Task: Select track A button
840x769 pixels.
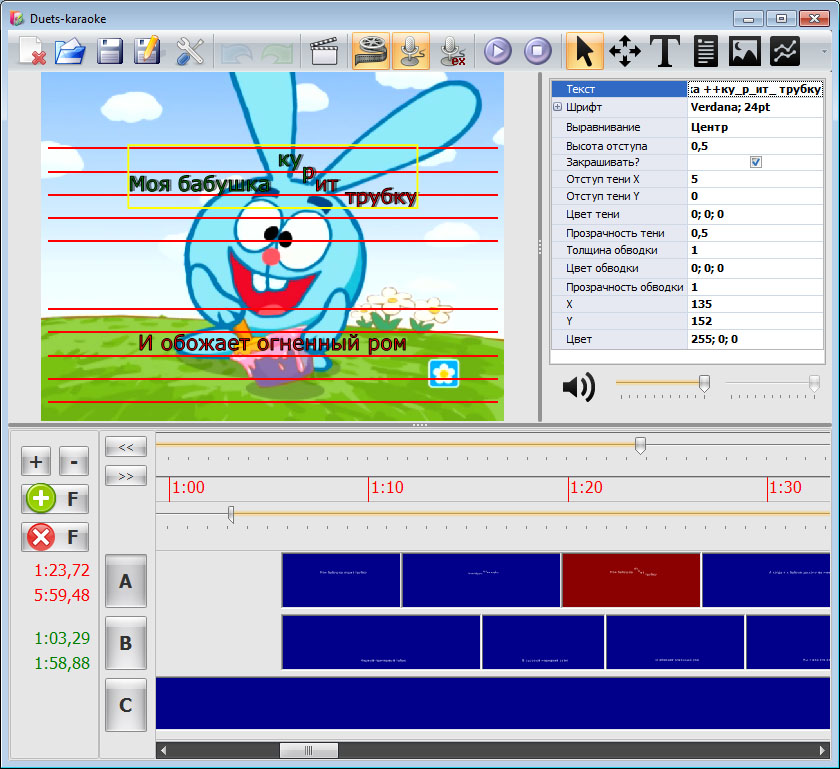Action: tap(126, 580)
